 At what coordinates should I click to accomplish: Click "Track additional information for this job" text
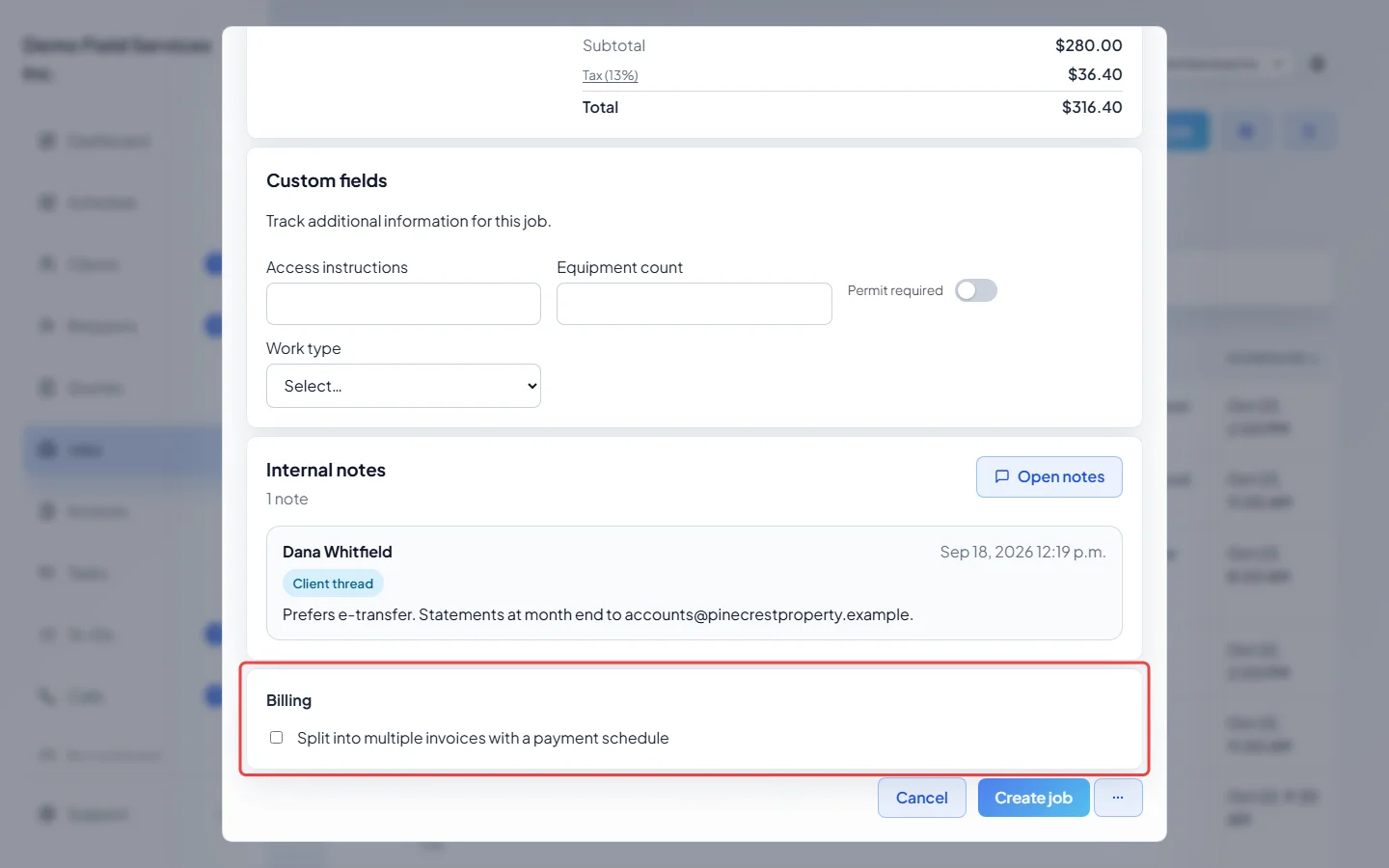pyautogui.click(x=409, y=221)
